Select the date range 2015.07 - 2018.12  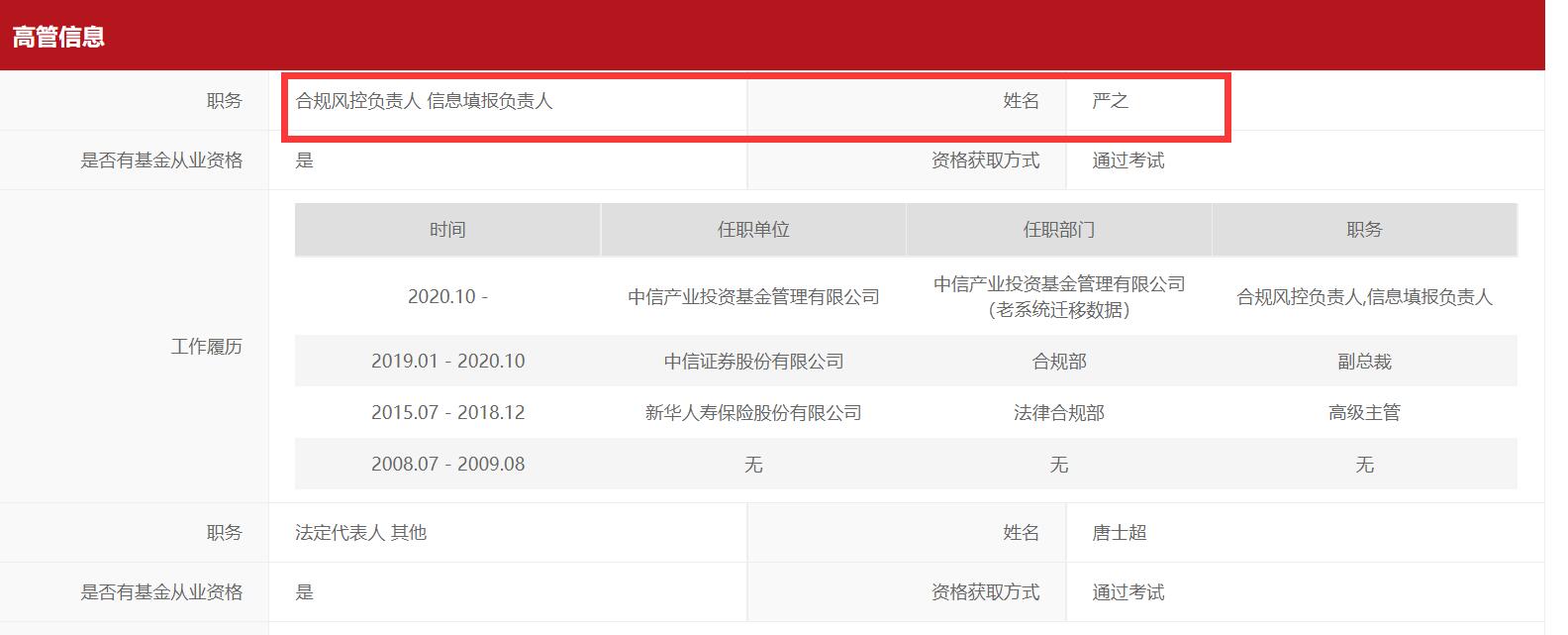[447, 413]
